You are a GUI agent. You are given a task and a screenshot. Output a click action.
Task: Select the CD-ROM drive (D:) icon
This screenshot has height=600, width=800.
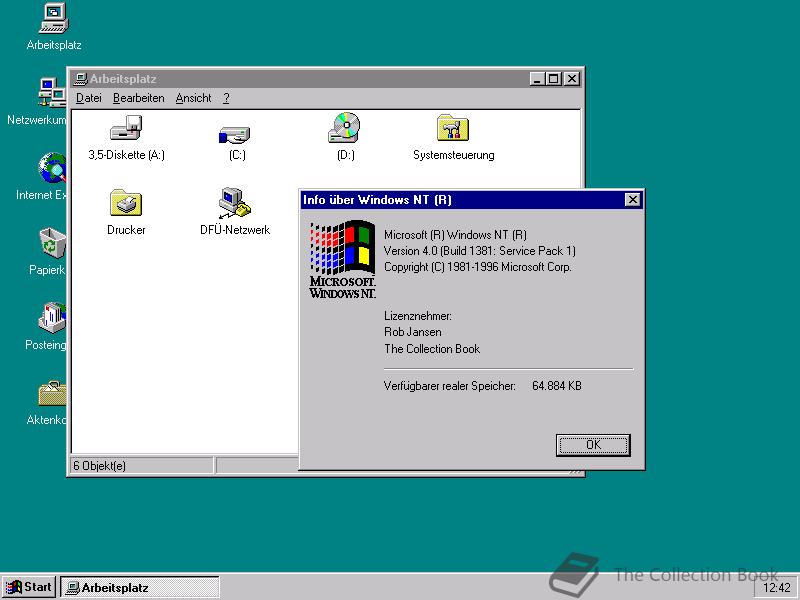[344, 127]
